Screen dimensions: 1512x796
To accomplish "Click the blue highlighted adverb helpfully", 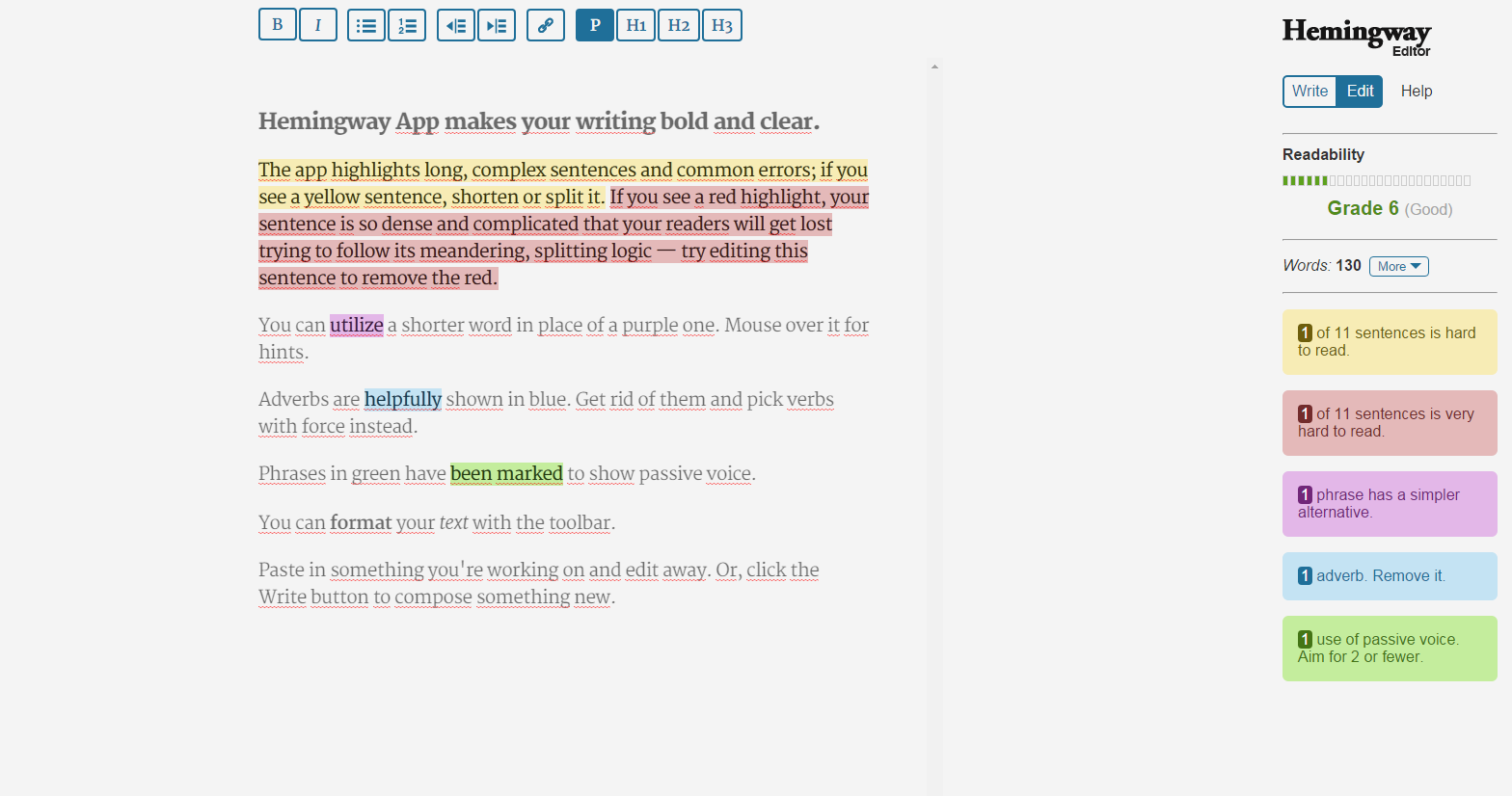I will pos(403,399).
